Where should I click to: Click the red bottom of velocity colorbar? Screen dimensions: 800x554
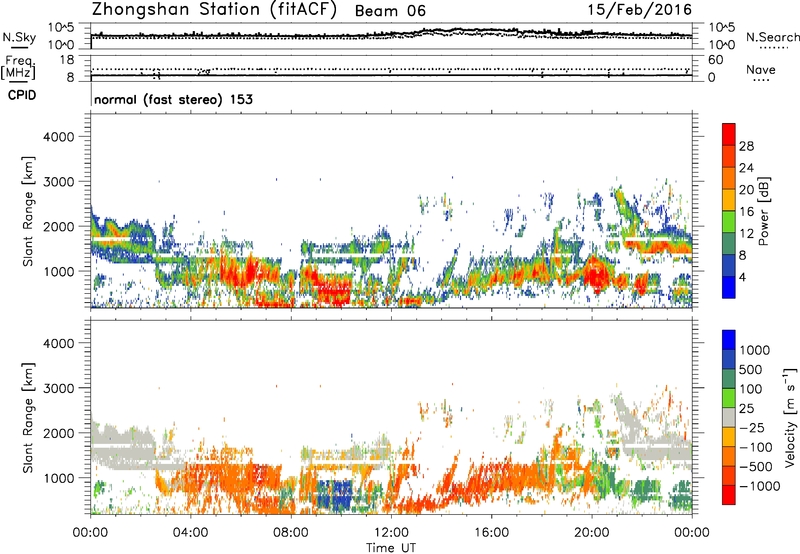[729, 495]
